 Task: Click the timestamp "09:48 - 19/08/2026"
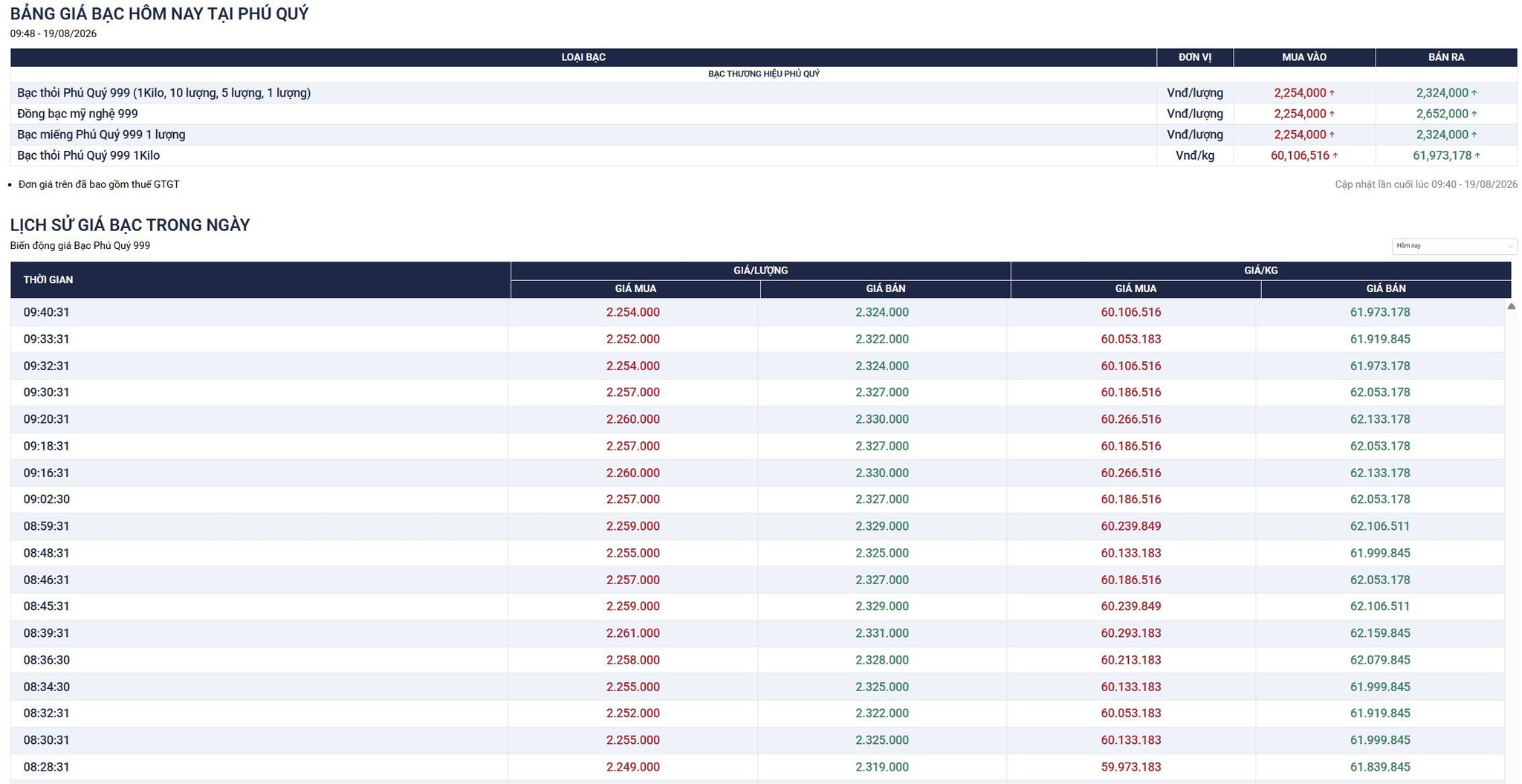tap(54, 33)
